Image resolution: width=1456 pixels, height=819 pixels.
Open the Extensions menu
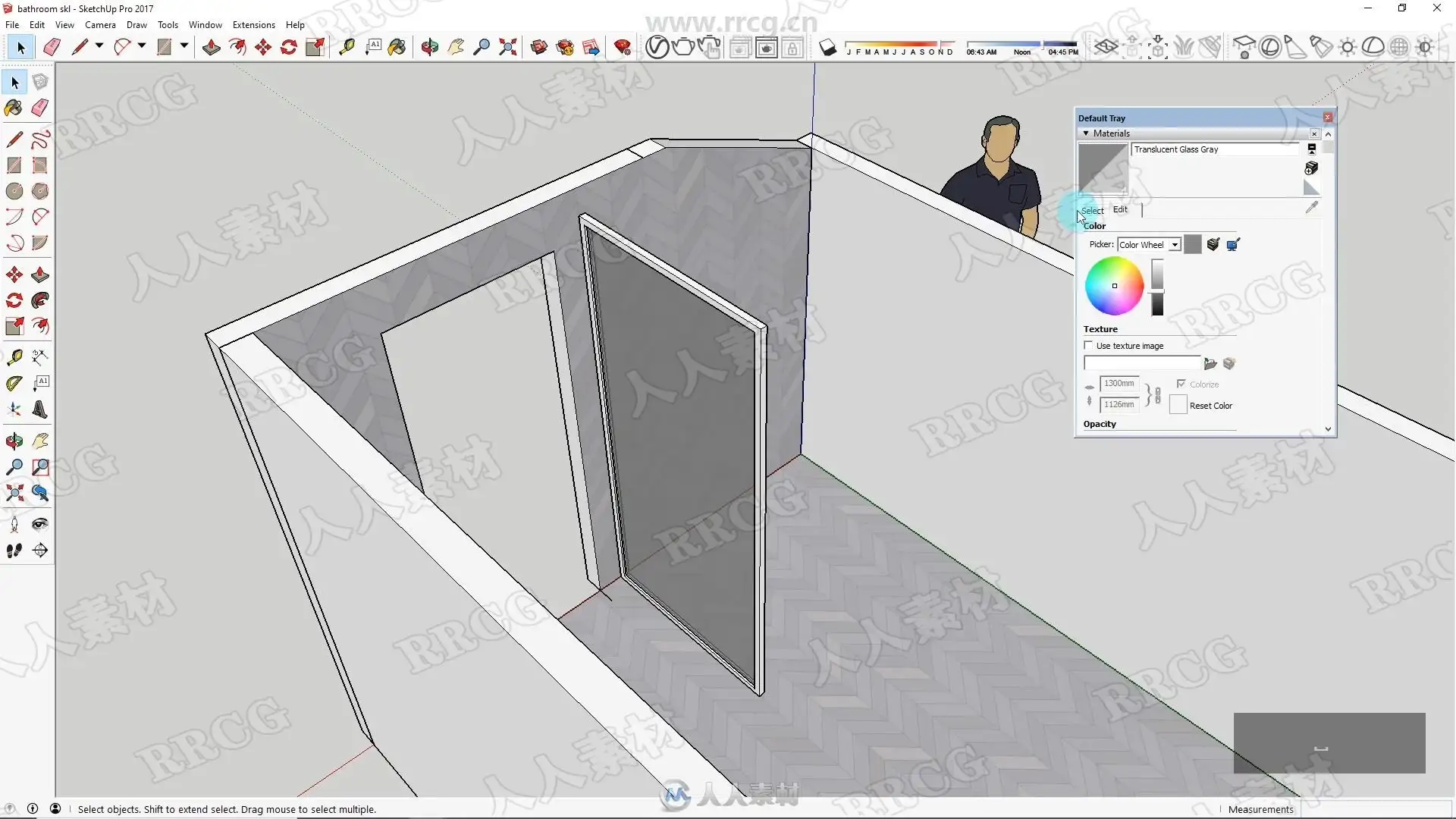pos(254,25)
